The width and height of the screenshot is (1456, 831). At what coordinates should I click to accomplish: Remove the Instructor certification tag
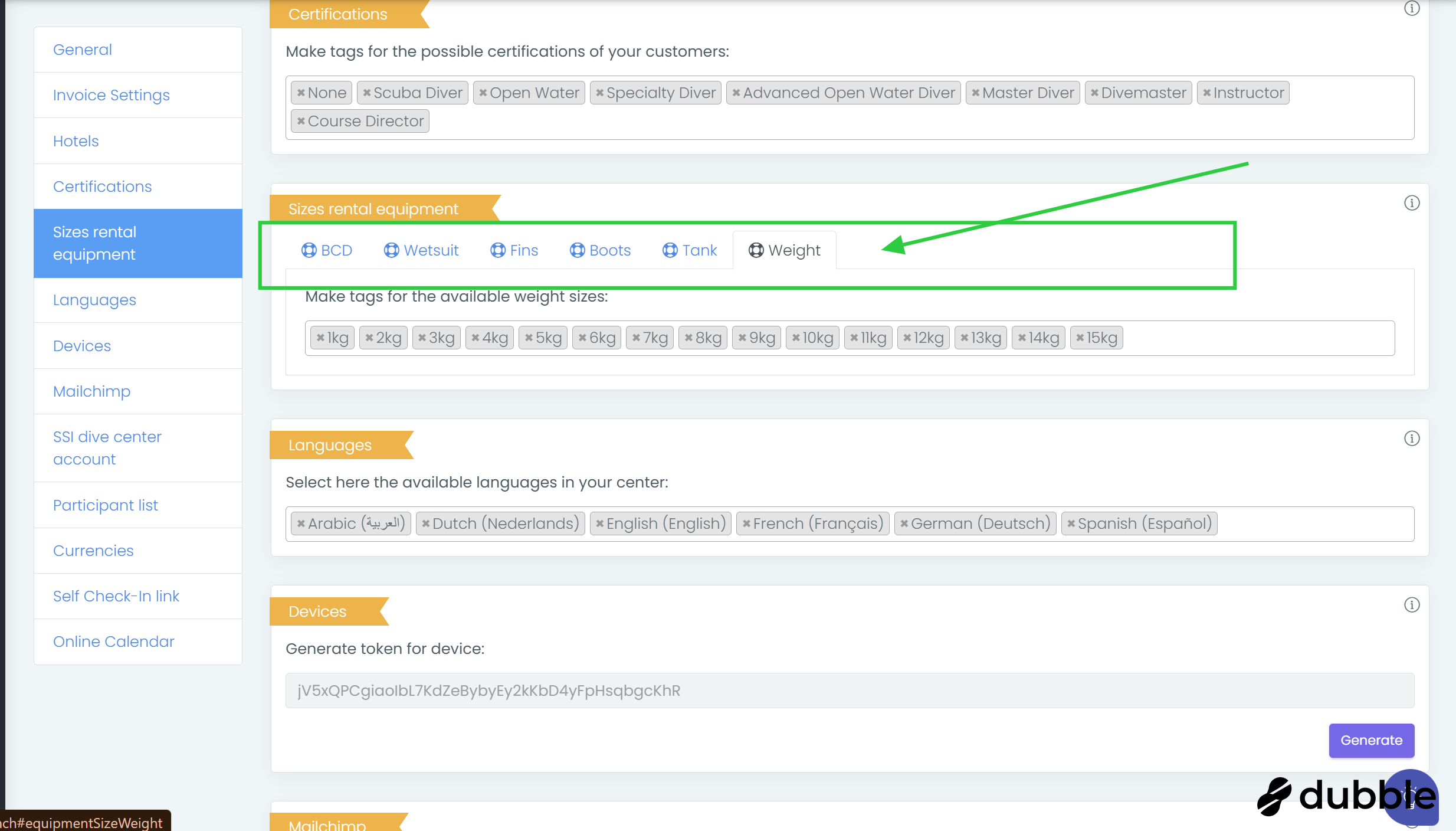[x=1206, y=93]
